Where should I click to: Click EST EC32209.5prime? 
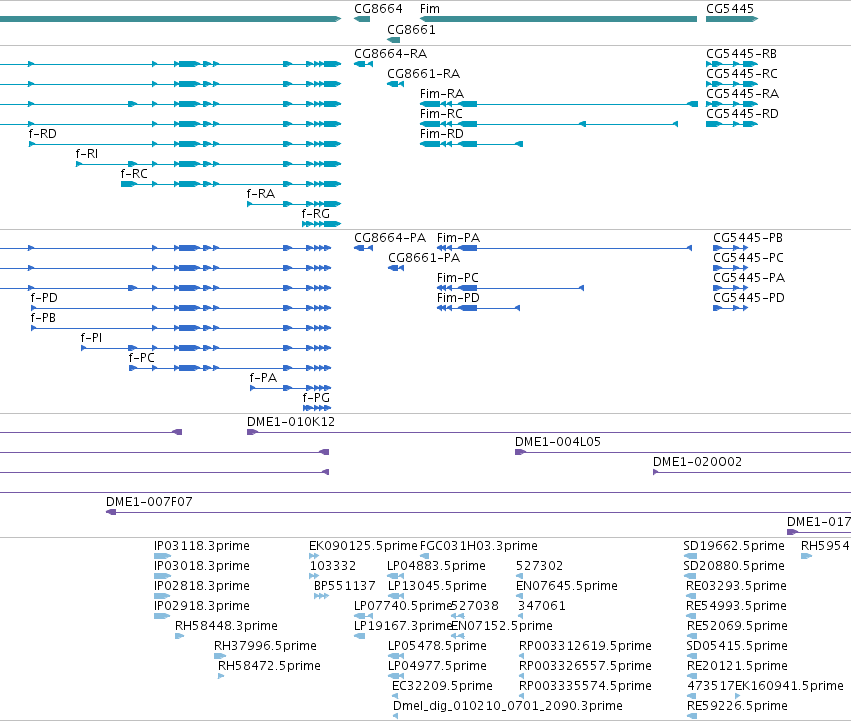tap(442, 687)
